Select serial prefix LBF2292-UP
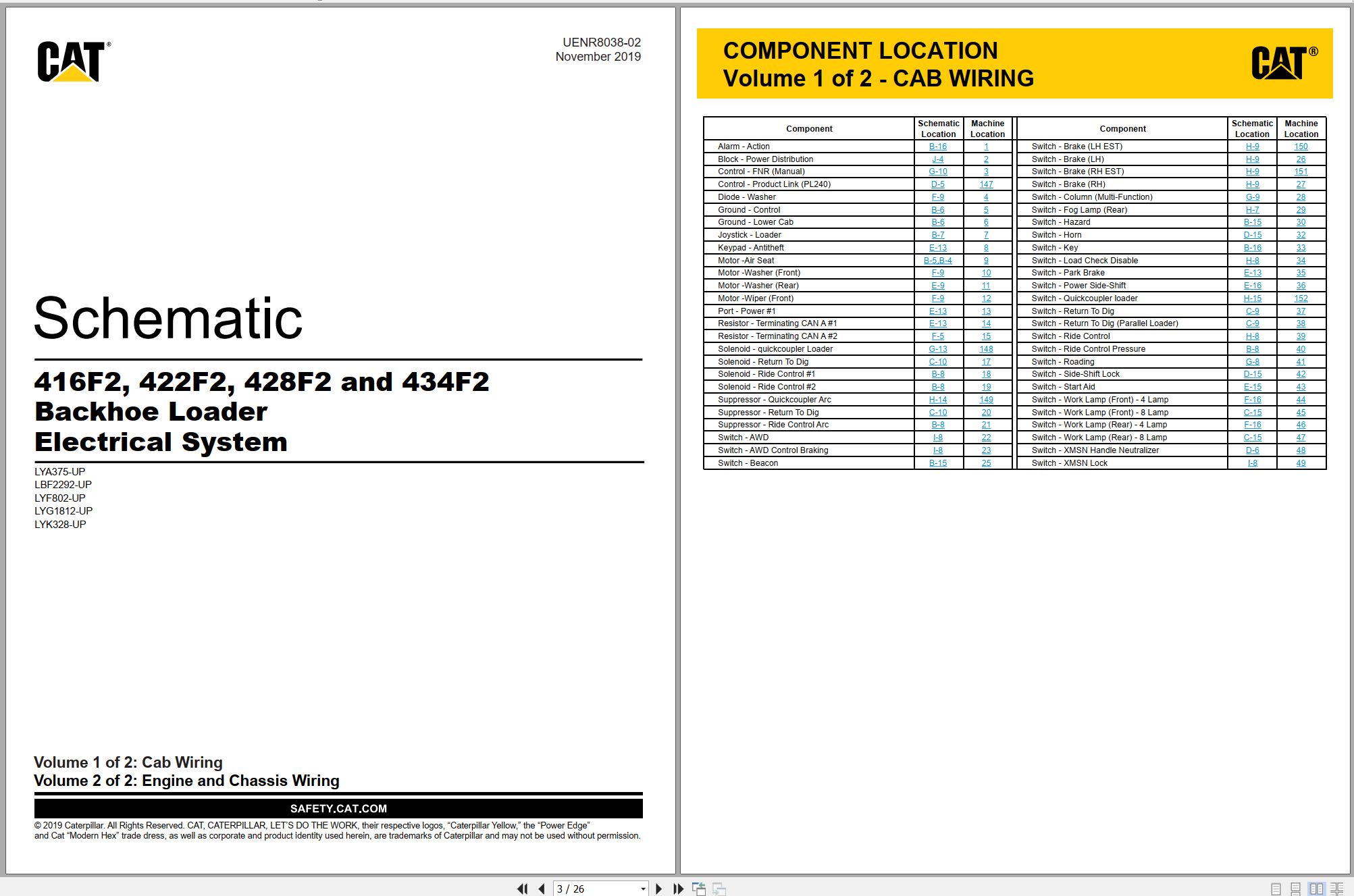1354x896 pixels. click(x=63, y=485)
